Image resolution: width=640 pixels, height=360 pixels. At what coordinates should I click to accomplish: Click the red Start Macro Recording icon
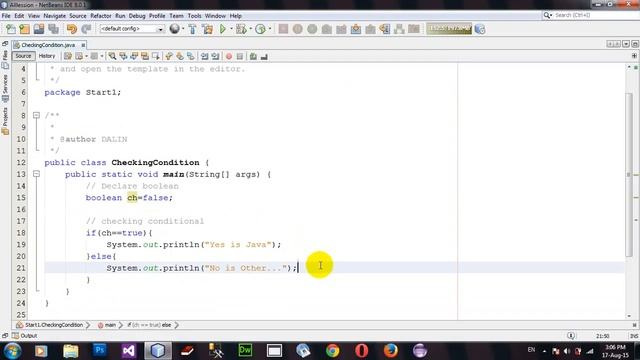coord(229,56)
